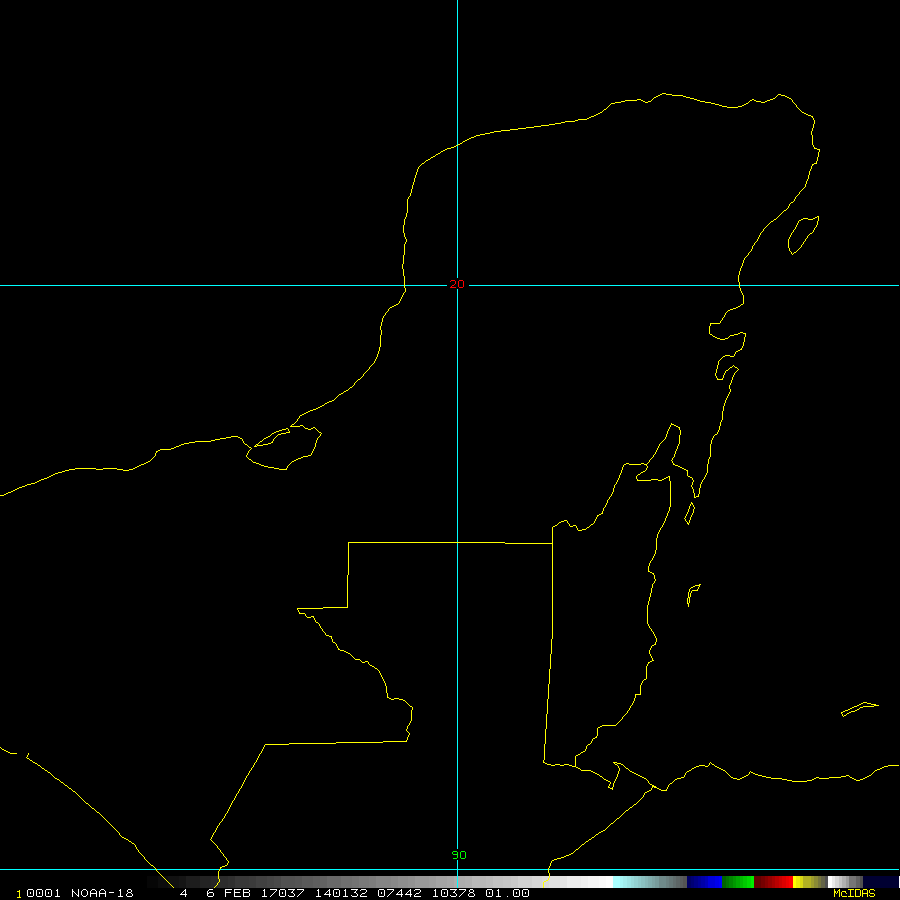Click the green 90 longitude label
Screen dimensions: 900x900
click(458, 855)
